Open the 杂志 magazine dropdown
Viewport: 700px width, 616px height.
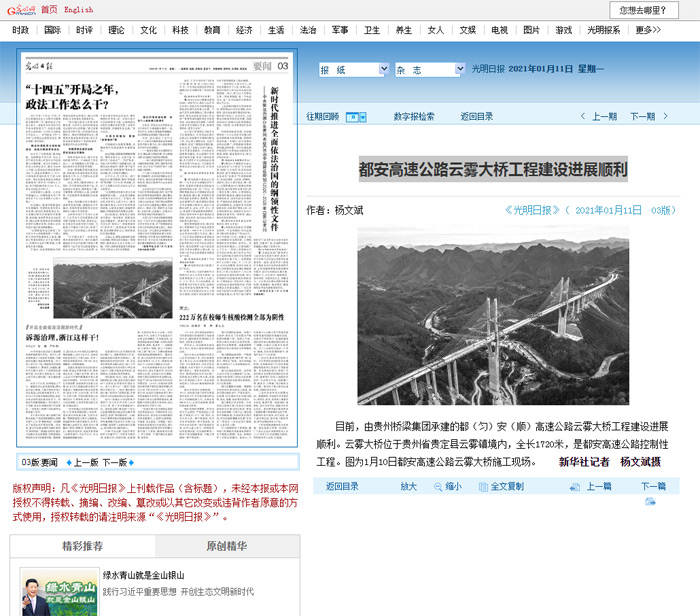(x=430, y=70)
